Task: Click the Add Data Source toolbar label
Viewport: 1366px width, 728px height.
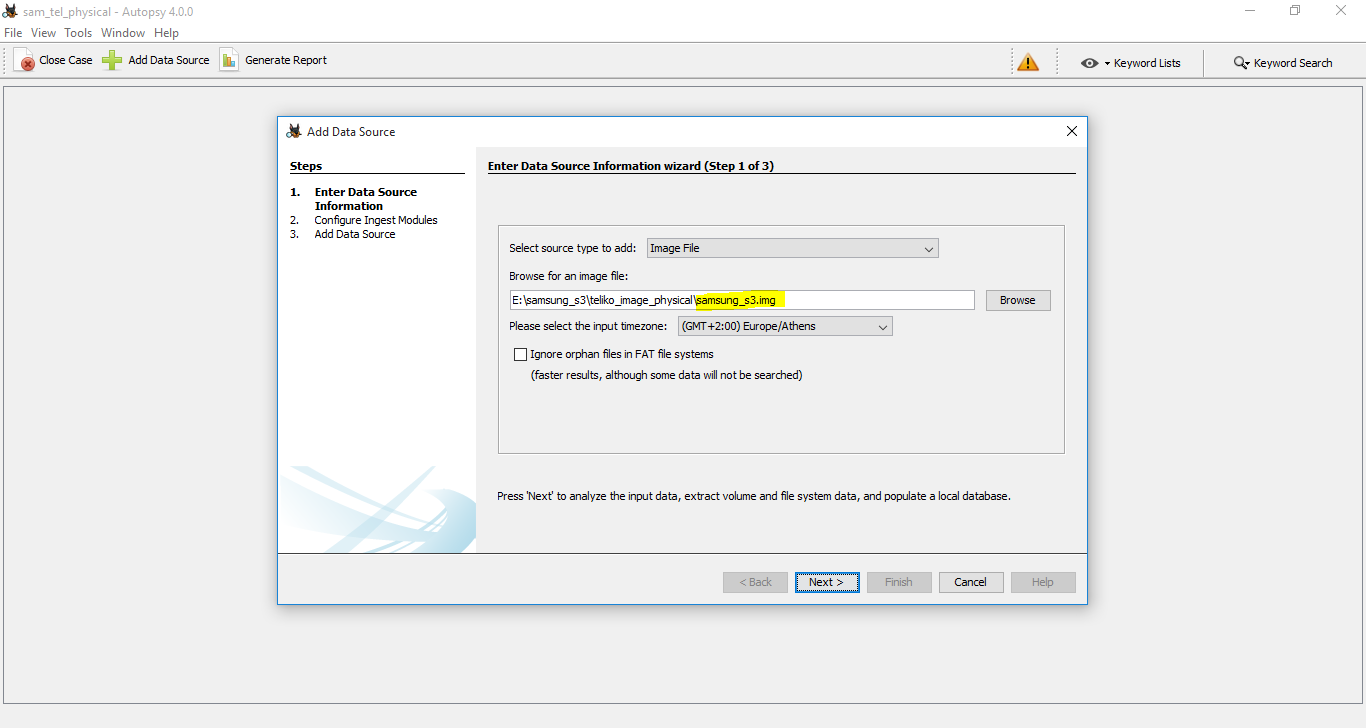Action: click(x=169, y=60)
